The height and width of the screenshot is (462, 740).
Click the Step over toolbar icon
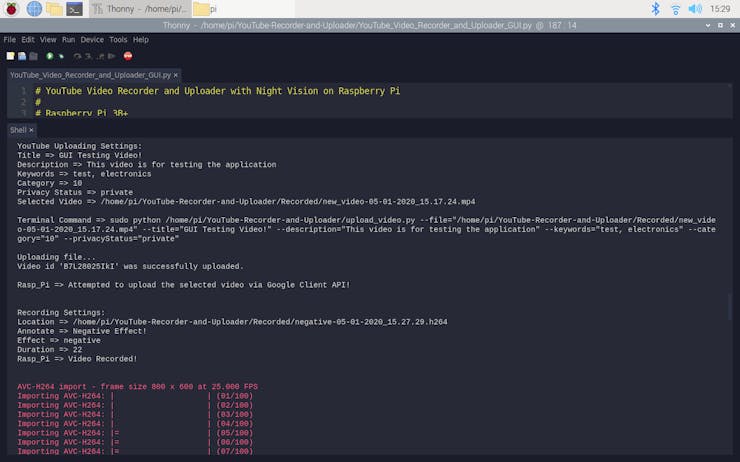77,56
